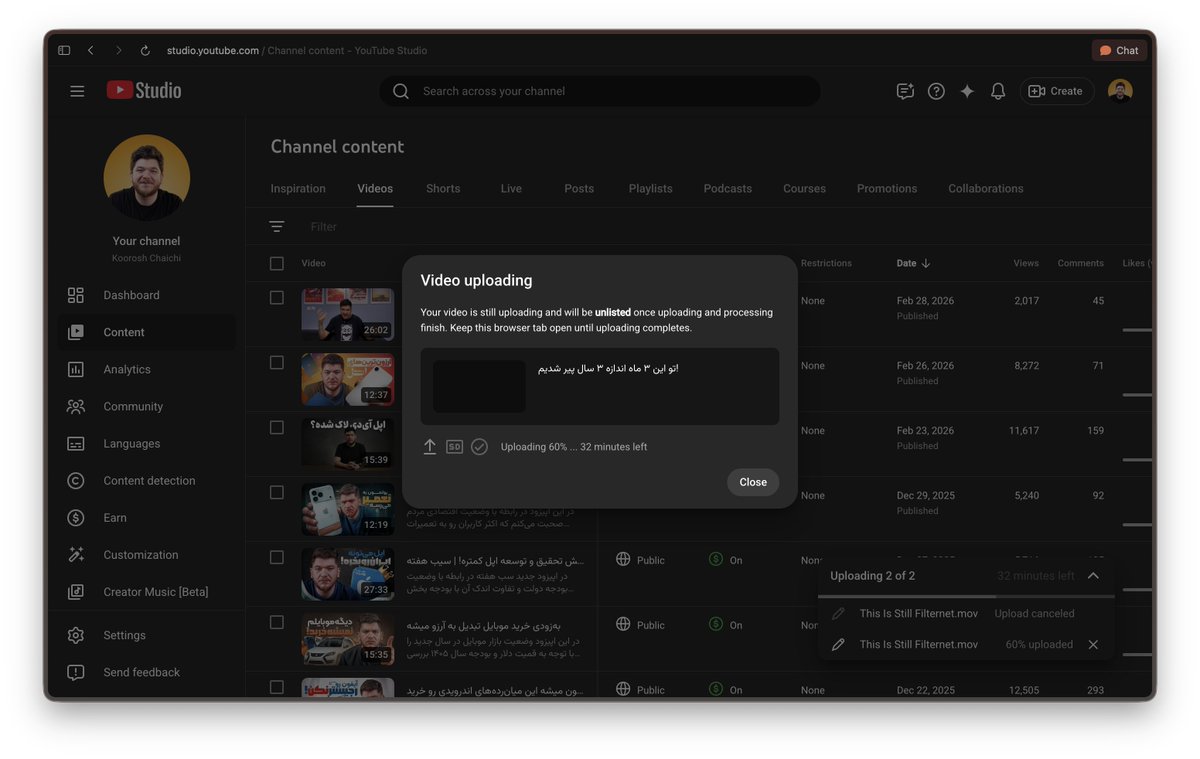Screen dimensions: 1200x759
Task: Open the notifications bell
Action: pos(998,91)
